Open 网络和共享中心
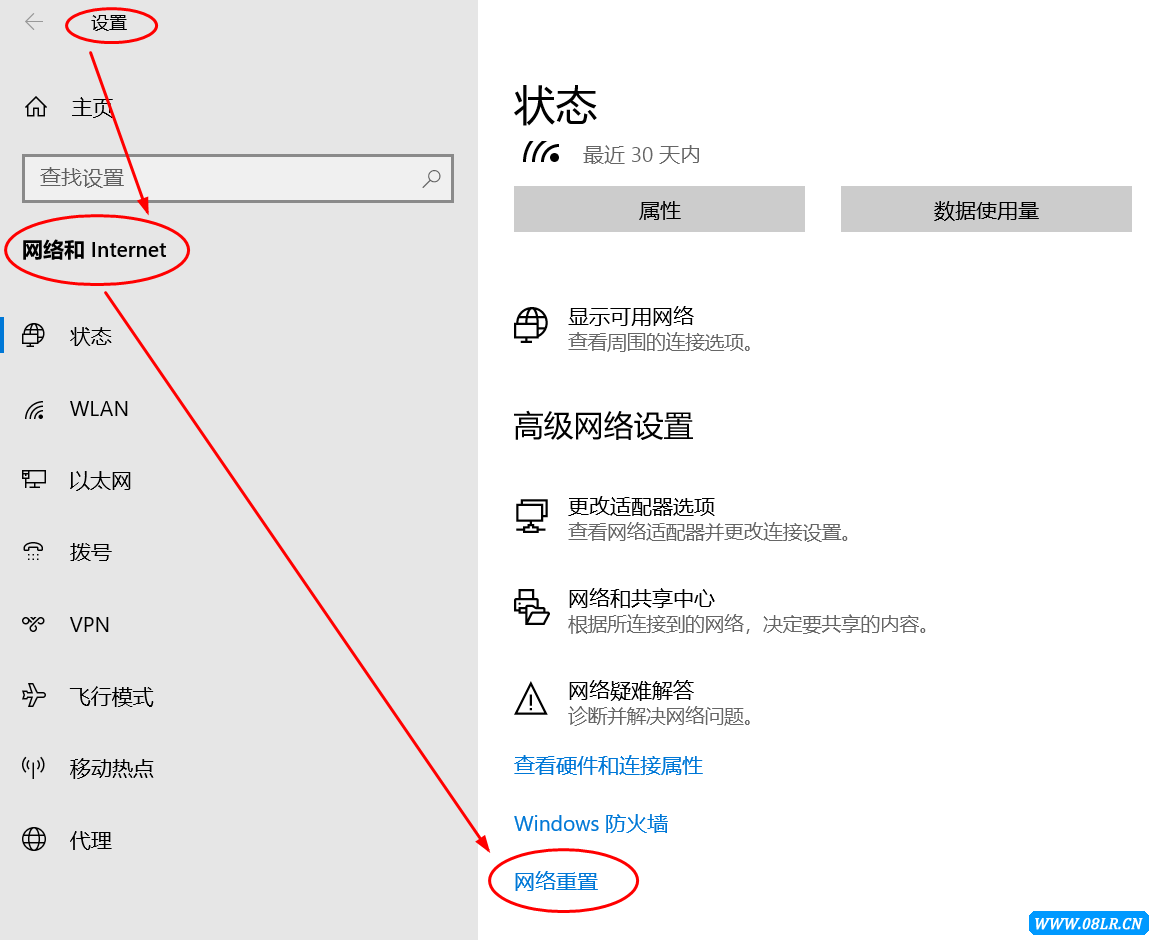The width and height of the screenshot is (1154, 940). pos(641,598)
